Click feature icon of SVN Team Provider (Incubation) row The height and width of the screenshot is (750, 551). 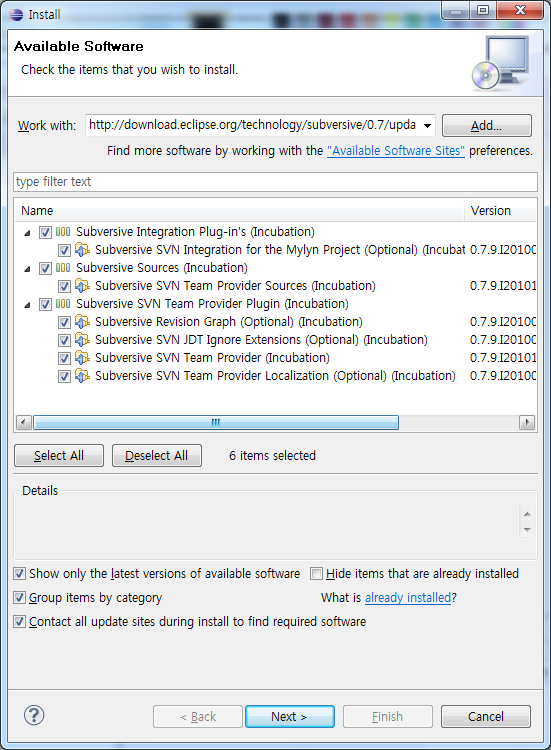pos(82,358)
